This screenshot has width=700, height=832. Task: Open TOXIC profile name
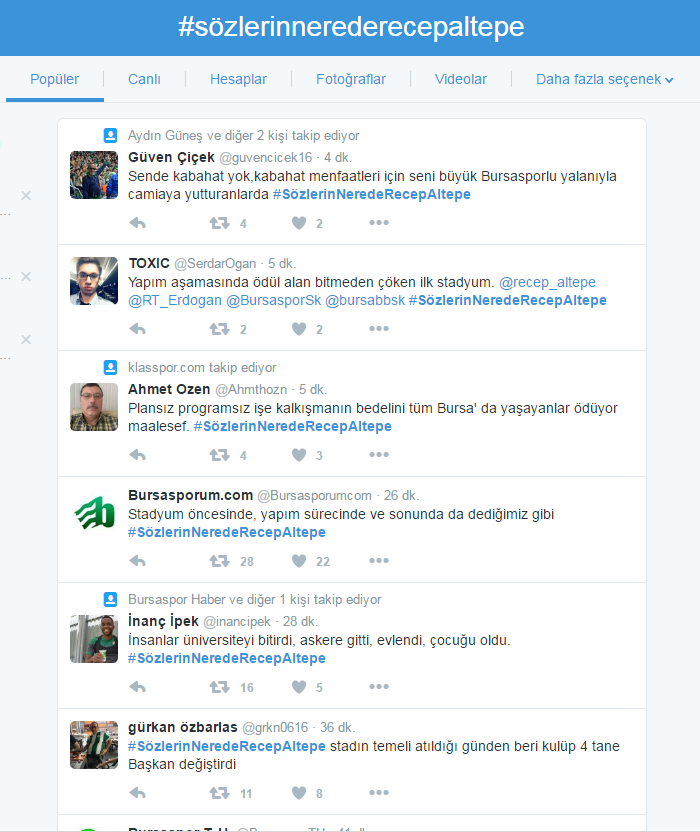click(x=149, y=264)
